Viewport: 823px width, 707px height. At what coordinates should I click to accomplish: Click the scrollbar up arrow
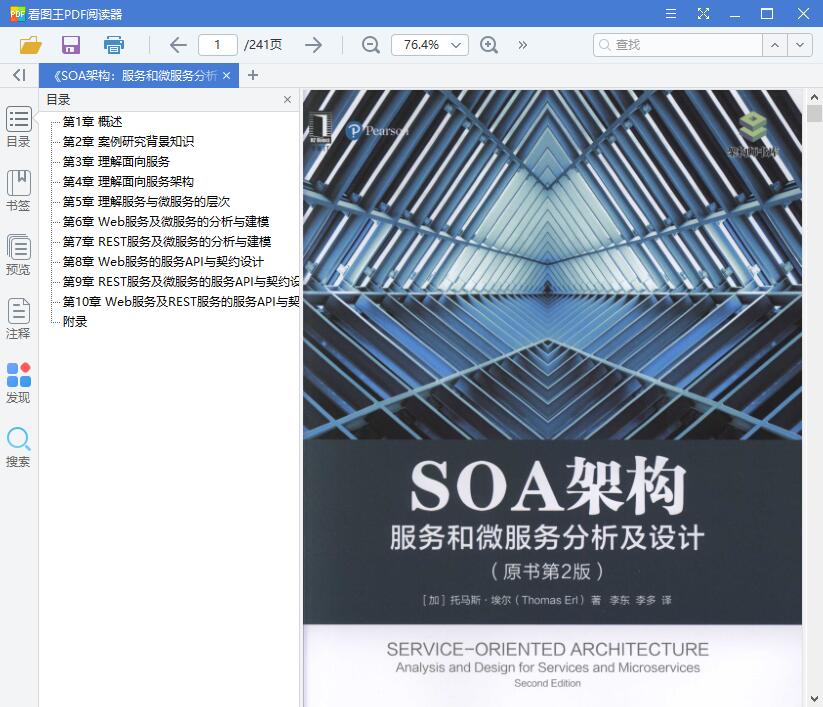pyautogui.click(x=814, y=97)
